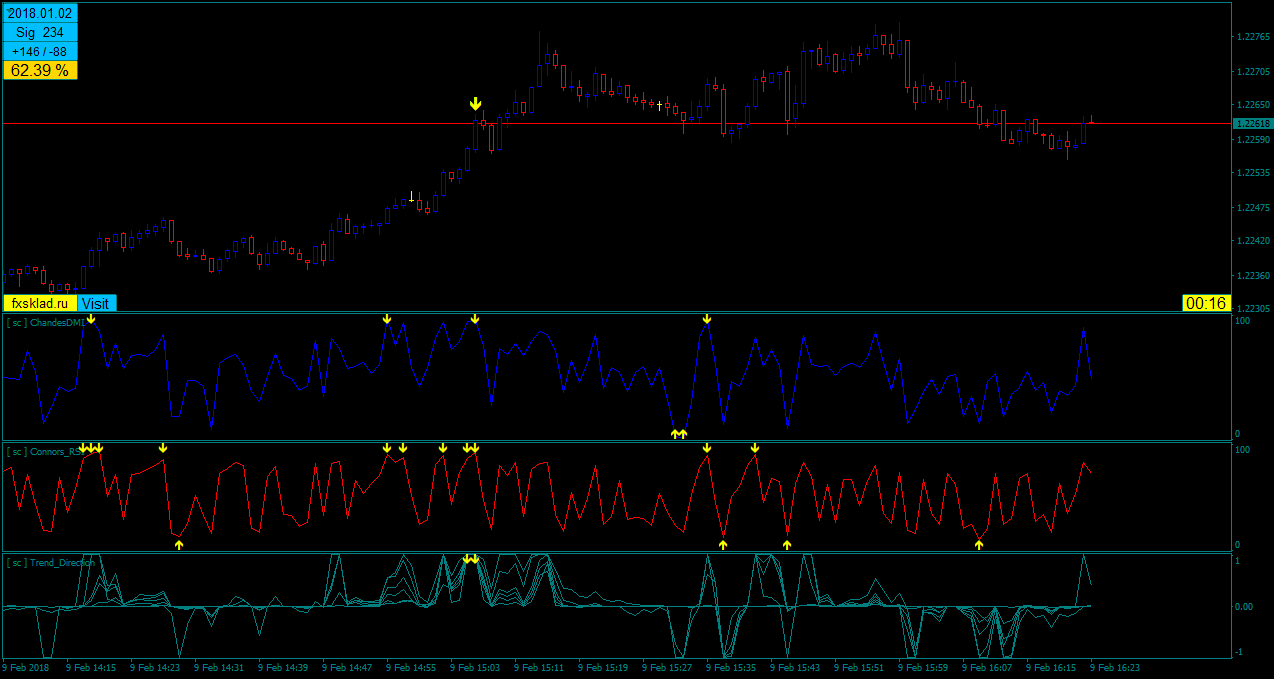Image resolution: width=1274 pixels, height=679 pixels.
Task: Click the 62.39 % win rate label
Action: click(40, 71)
